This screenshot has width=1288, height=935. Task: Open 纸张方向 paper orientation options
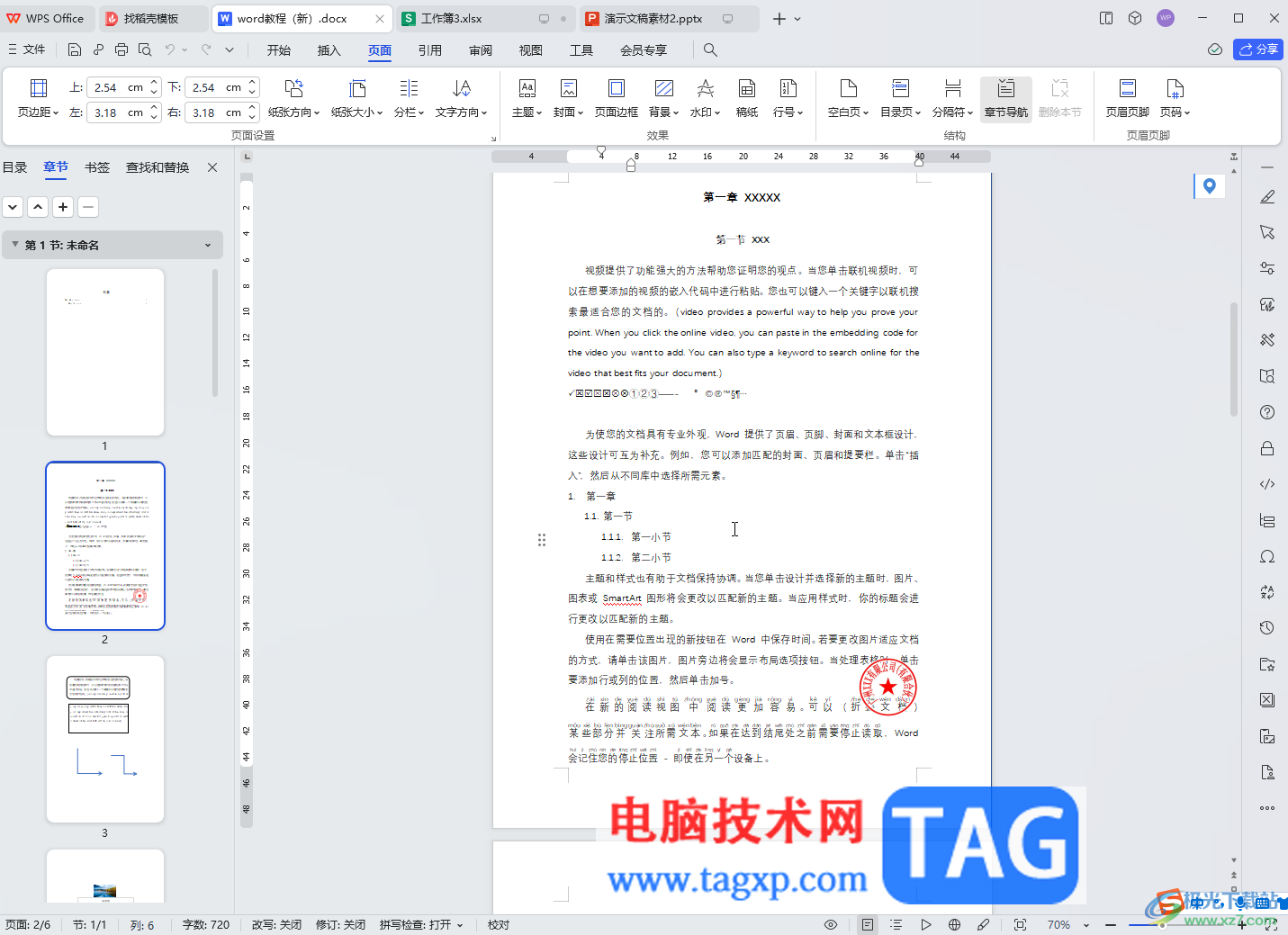(293, 98)
